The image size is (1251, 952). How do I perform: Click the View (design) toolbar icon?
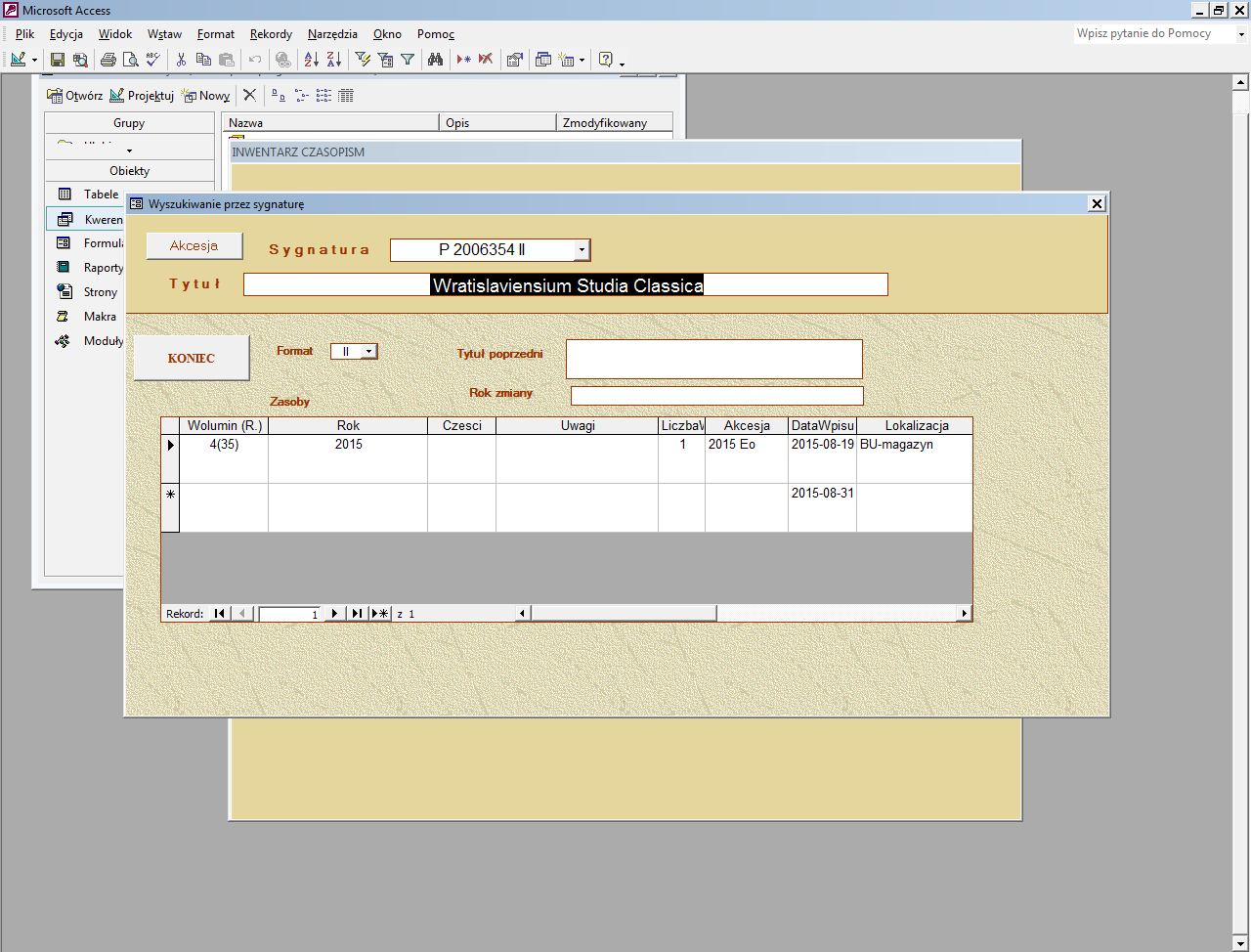(18, 60)
